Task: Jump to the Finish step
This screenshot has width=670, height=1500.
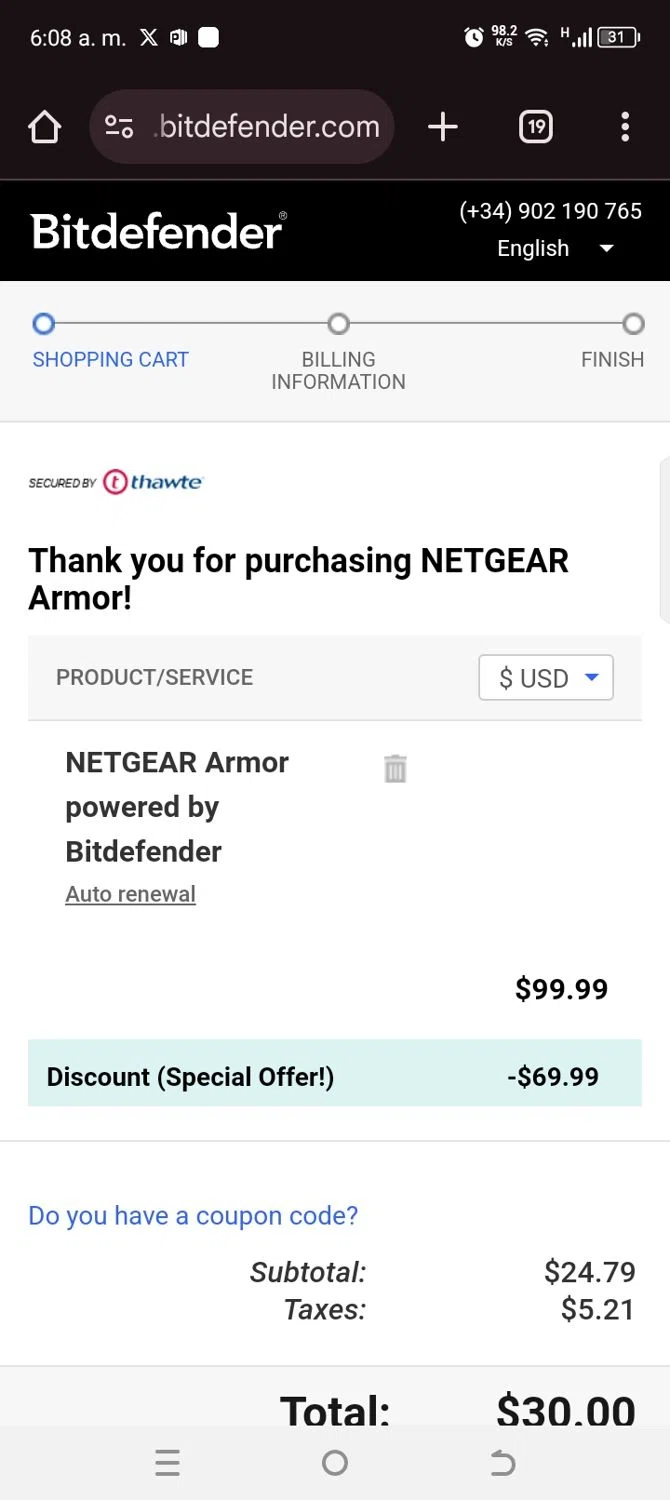Action: coord(612,359)
